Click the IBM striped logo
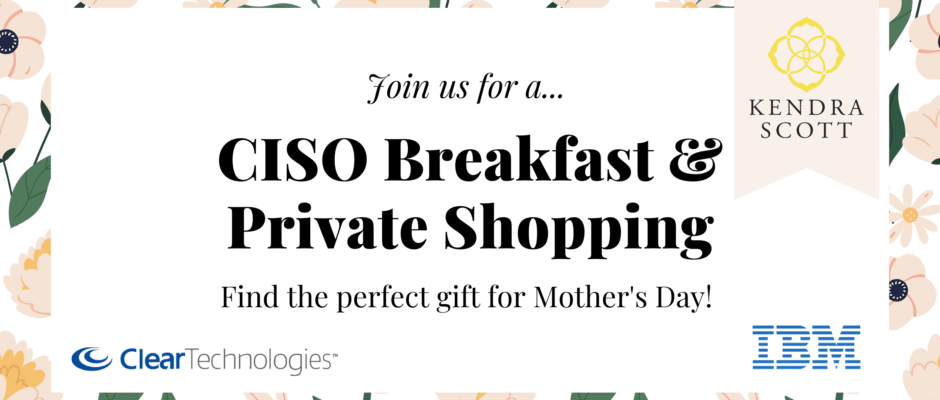The width and height of the screenshot is (940, 400). pos(806,347)
